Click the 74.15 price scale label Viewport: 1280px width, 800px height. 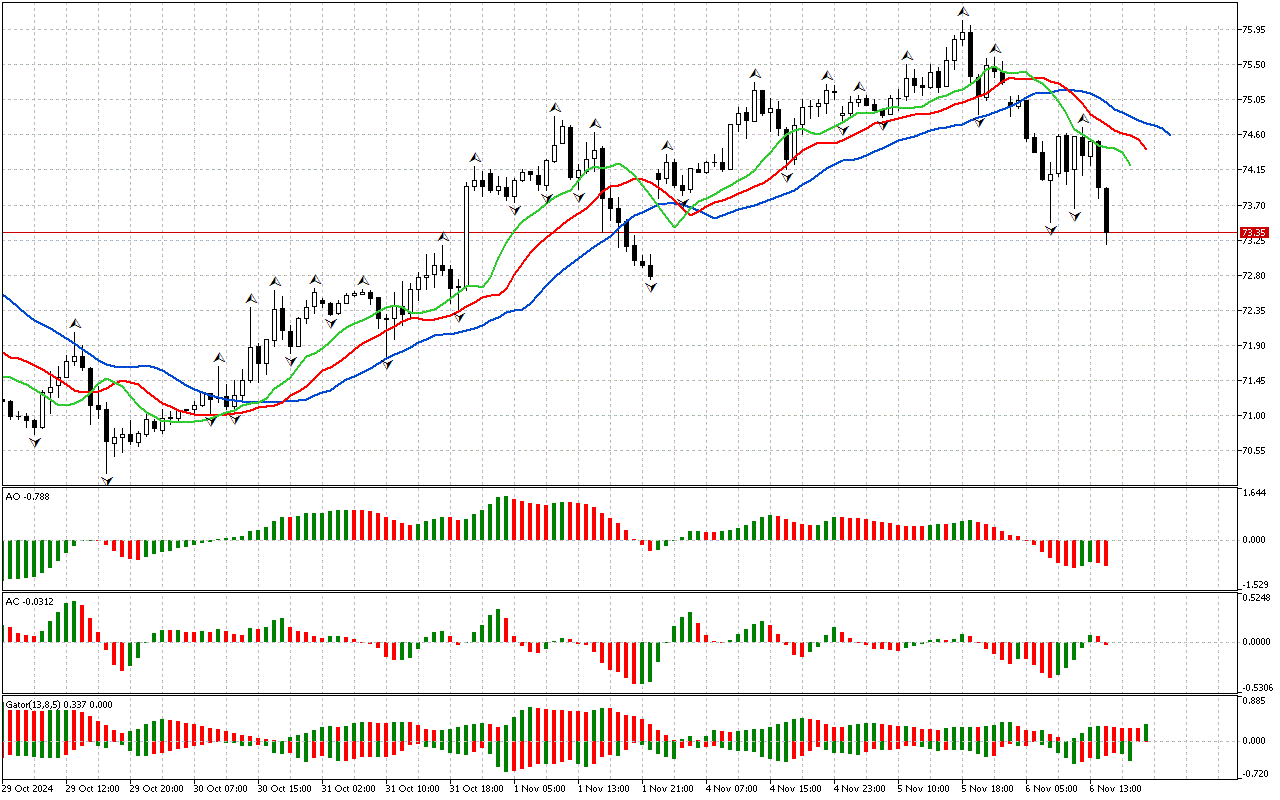click(x=1255, y=170)
